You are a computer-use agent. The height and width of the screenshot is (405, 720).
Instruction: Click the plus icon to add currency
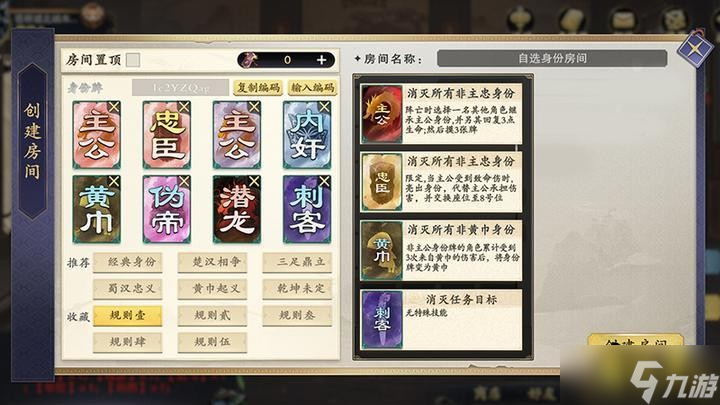[321, 60]
